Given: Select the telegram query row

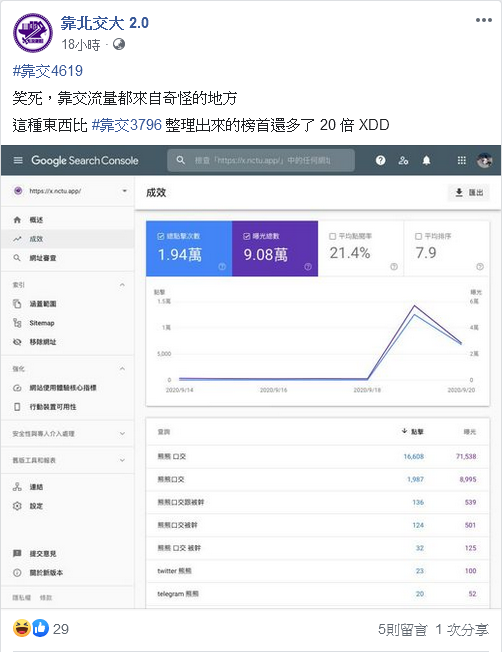Looking at the screenshot, I should pyautogui.click(x=318, y=594).
